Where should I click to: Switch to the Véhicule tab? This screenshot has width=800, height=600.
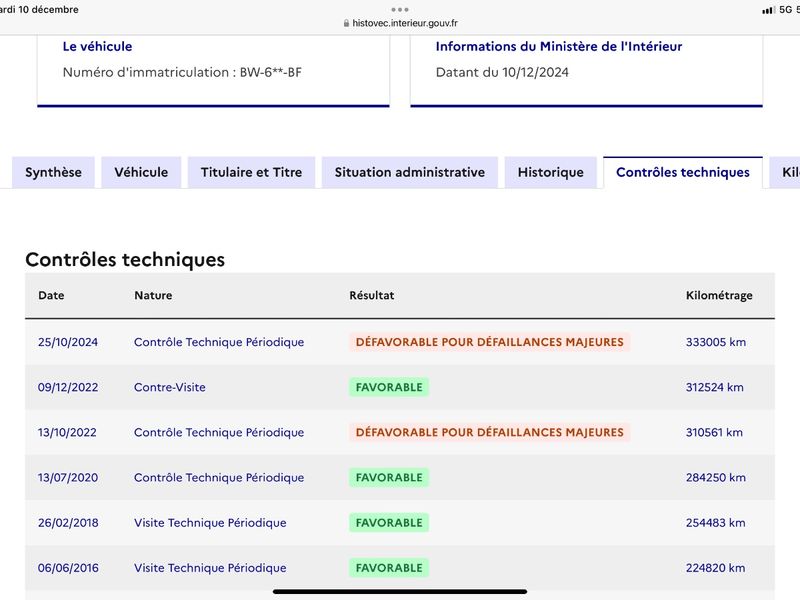(x=141, y=172)
